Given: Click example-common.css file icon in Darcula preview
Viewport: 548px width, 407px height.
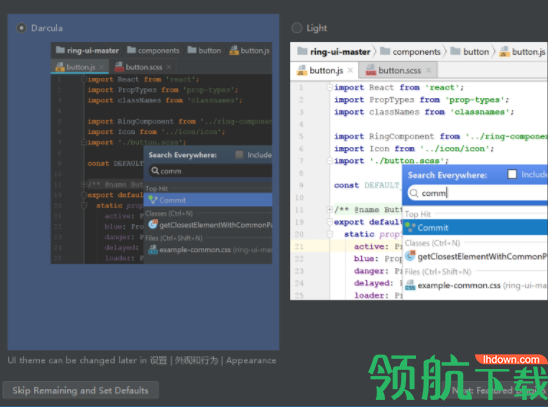Looking at the screenshot, I should click(x=153, y=249).
